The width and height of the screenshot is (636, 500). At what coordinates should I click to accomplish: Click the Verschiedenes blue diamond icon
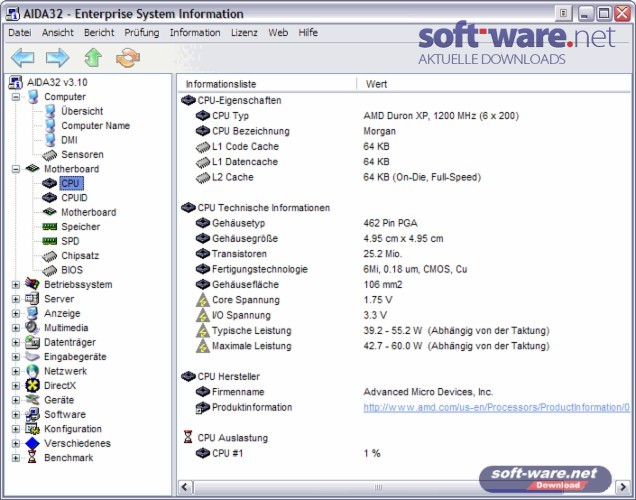pyautogui.click(x=32, y=443)
